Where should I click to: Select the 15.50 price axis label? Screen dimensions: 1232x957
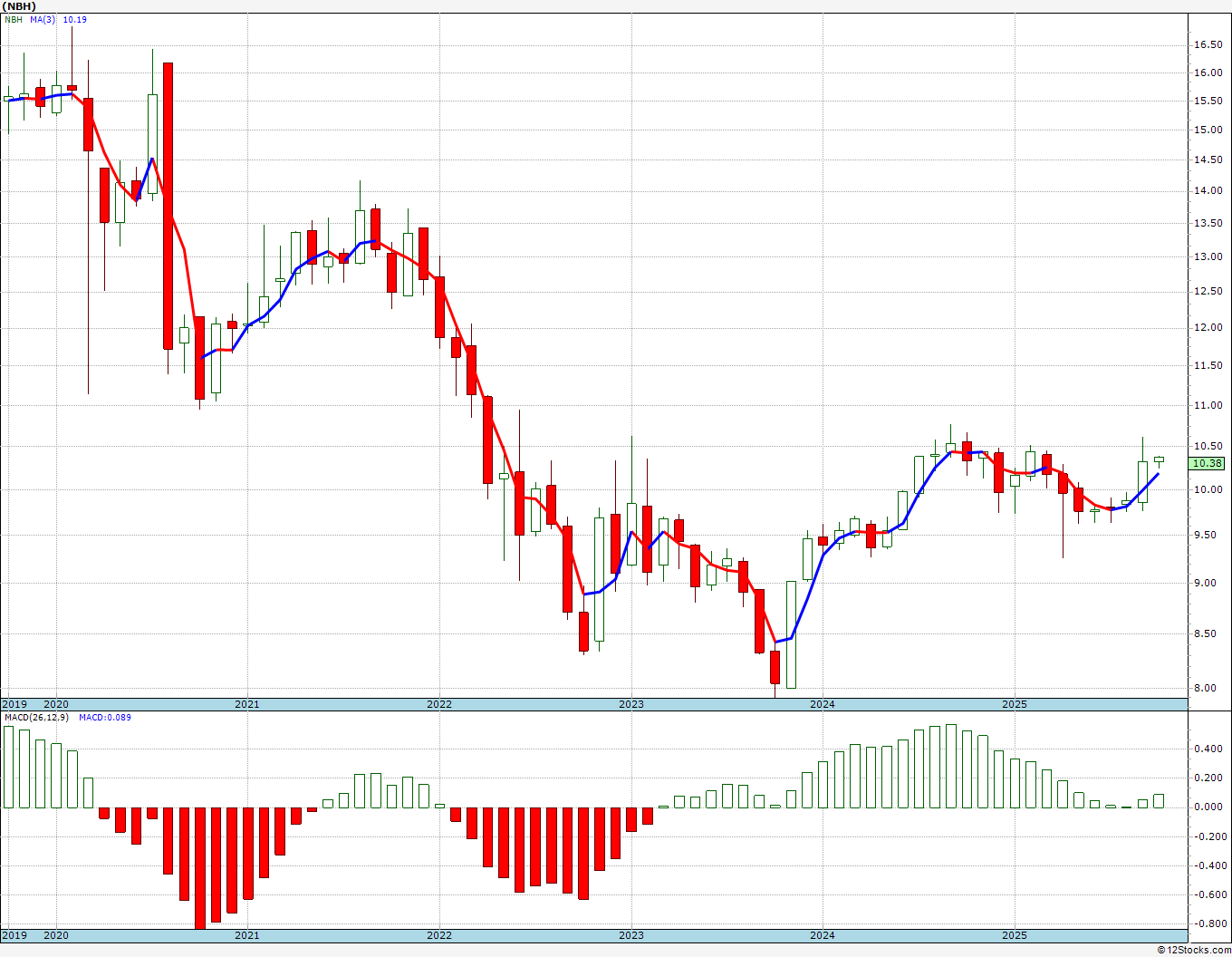tap(1207, 101)
